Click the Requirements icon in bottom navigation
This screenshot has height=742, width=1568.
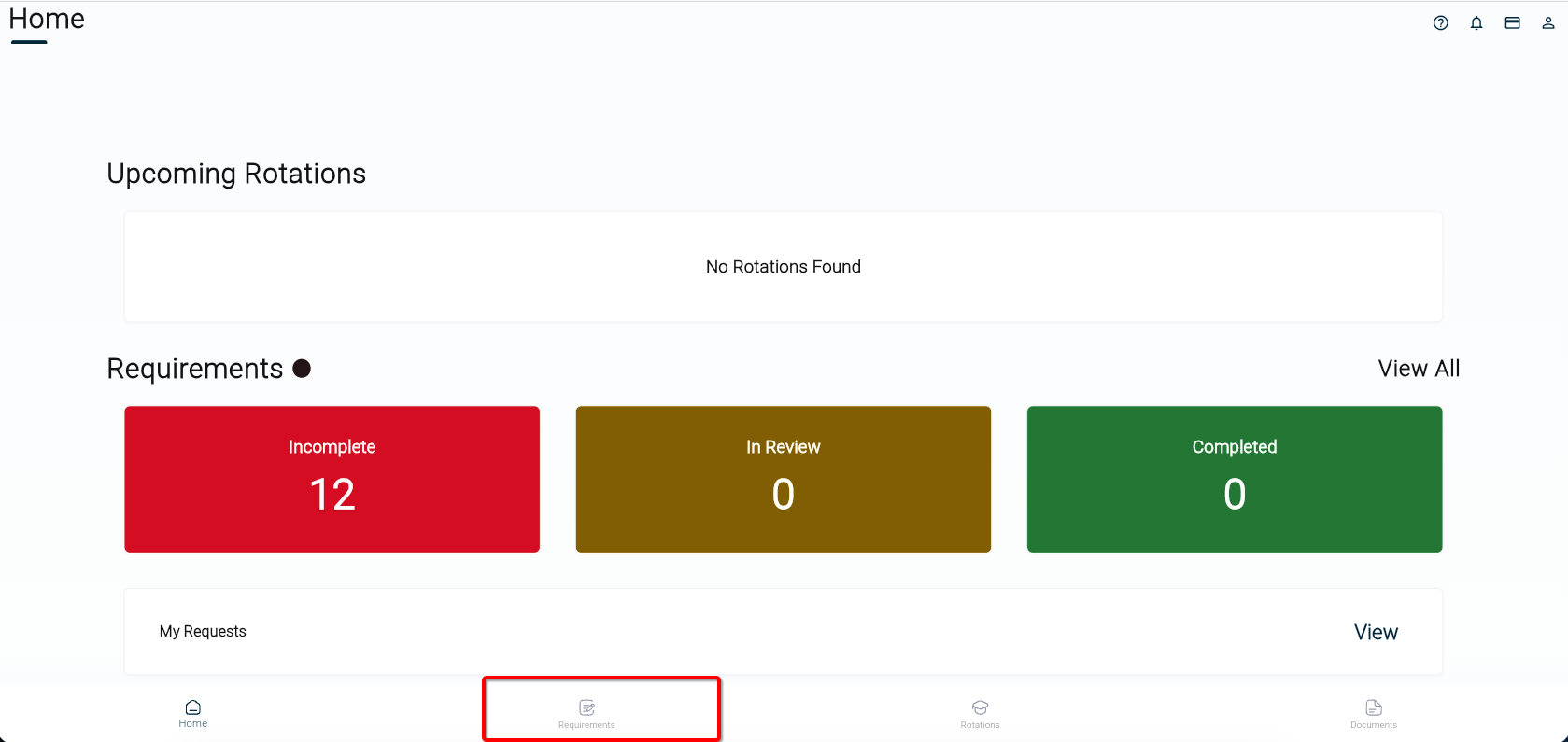(587, 707)
